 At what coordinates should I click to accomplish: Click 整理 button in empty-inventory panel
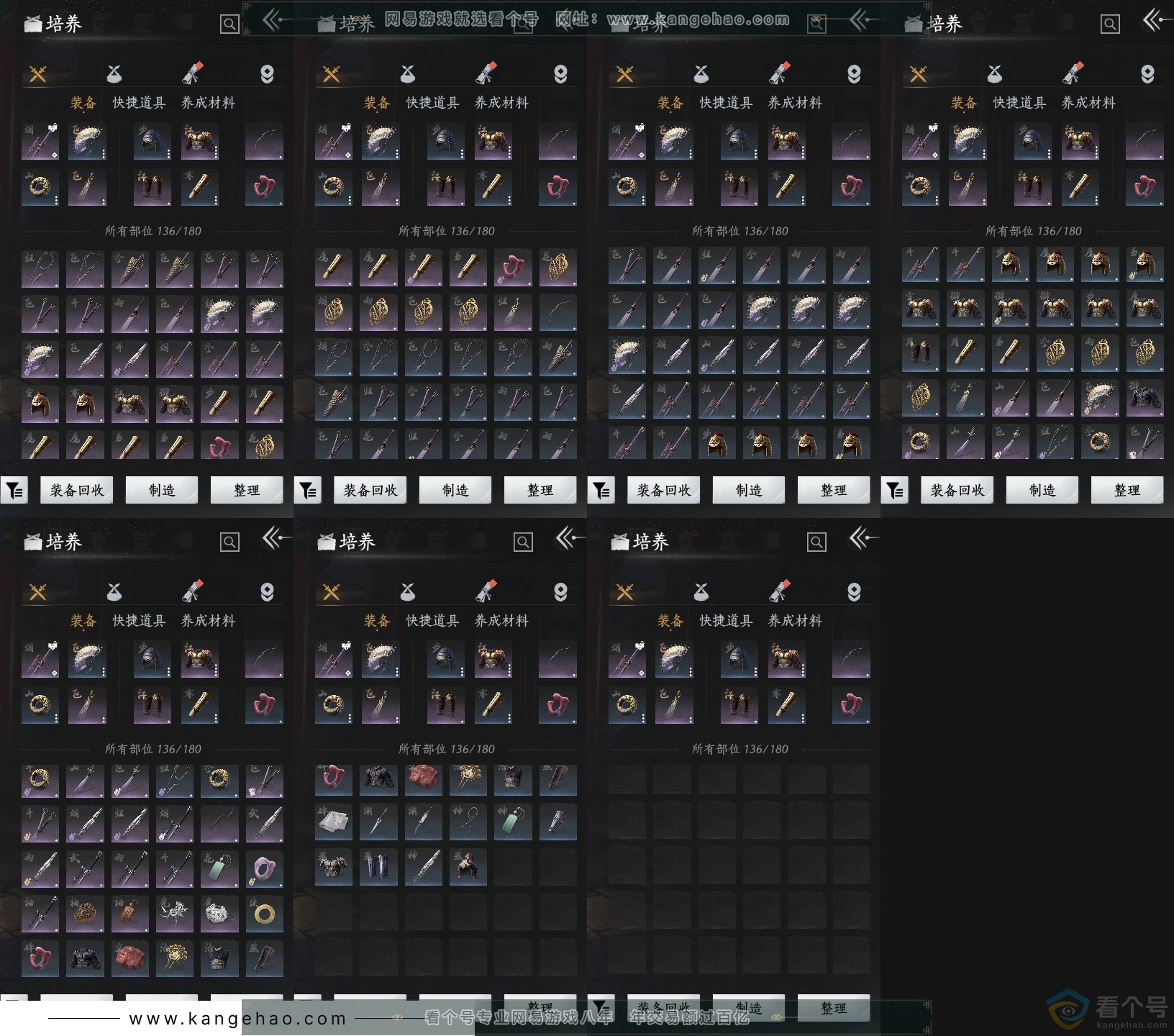click(x=834, y=1009)
